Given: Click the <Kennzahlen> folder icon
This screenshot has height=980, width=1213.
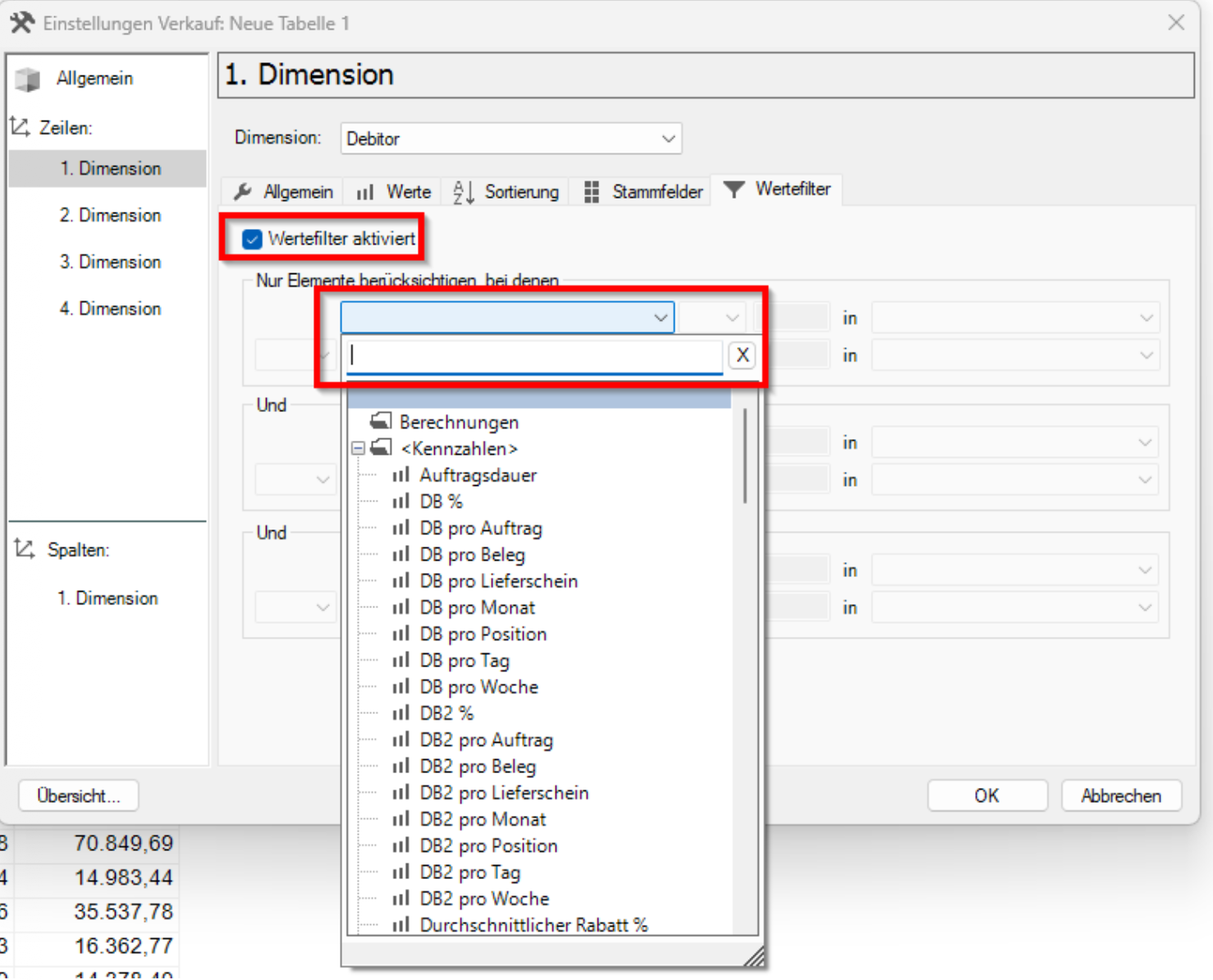Looking at the screenshot, I should (x=381, y=448).
